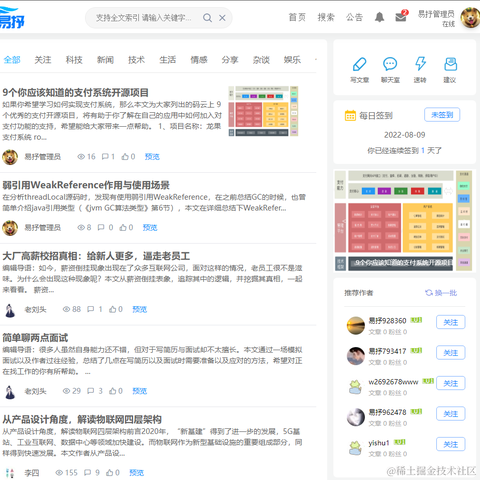Open the 建议 suggestion icon
The height and width of the screenshot is (480, 480).
point(450,64)
